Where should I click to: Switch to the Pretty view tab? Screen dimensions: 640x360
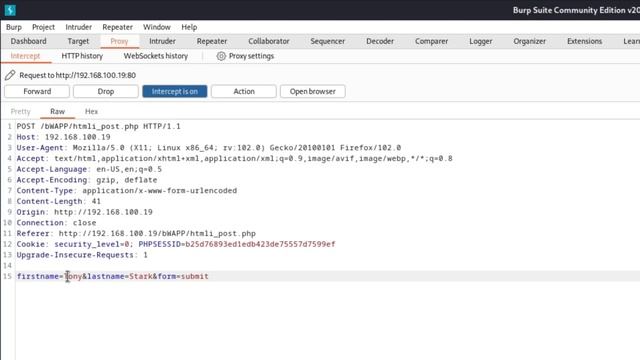point(20,111)
